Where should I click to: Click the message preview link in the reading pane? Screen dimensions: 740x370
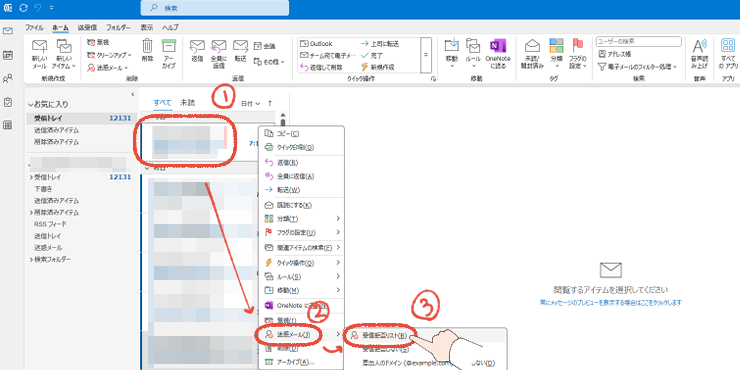(x=611, y=303)
